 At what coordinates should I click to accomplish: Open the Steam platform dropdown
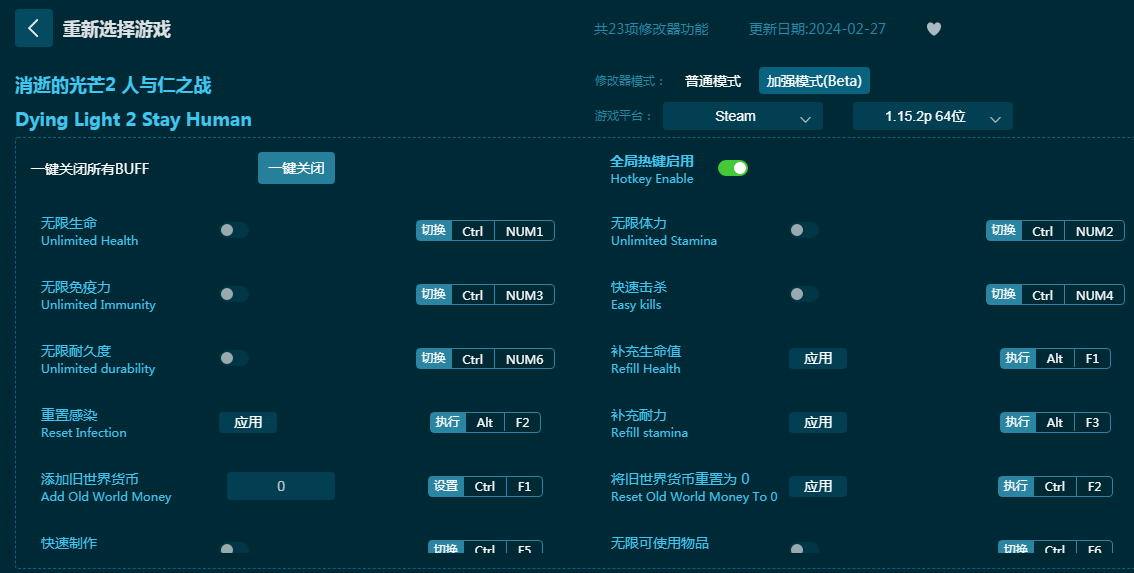pyautogui.click(x=743, y=116)
